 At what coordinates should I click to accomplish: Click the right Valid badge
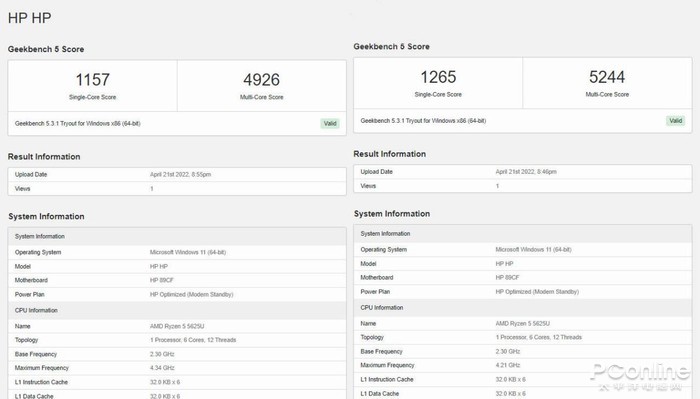pyautogui.click(x=675, y=121)
